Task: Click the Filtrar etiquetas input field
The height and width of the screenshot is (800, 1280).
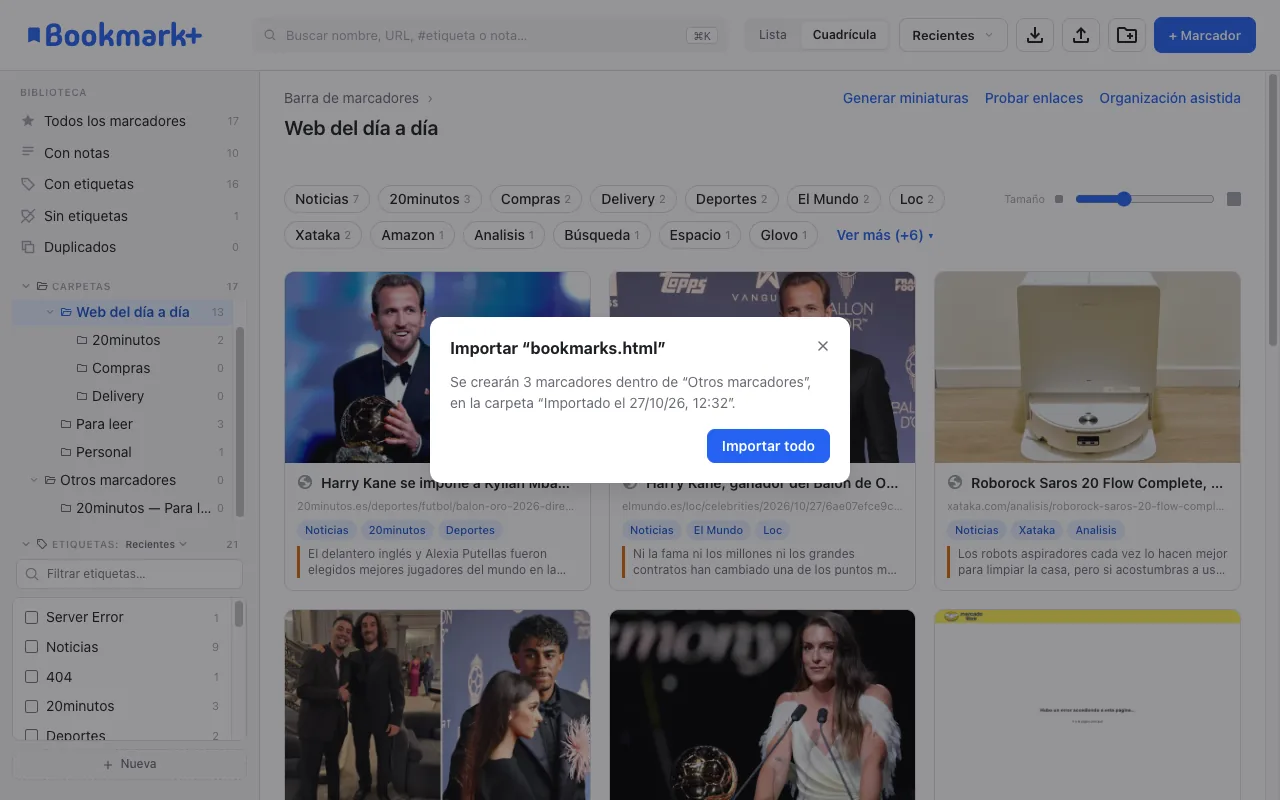Action: [130, 574]
